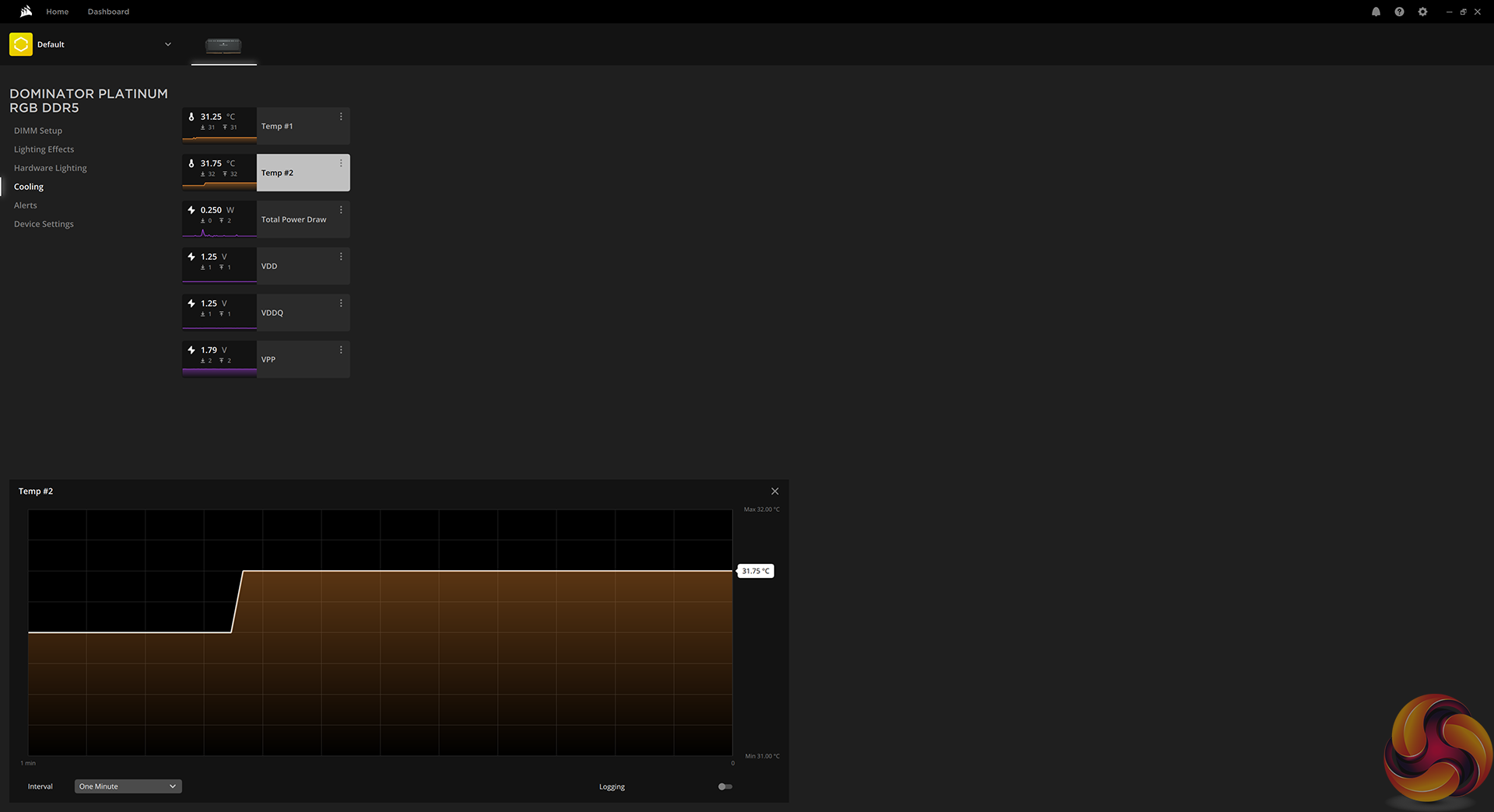This screenshot has height=812, width=1494.
Task: Select the DDR5 memory device thumbnail
Action: [223, 45]
